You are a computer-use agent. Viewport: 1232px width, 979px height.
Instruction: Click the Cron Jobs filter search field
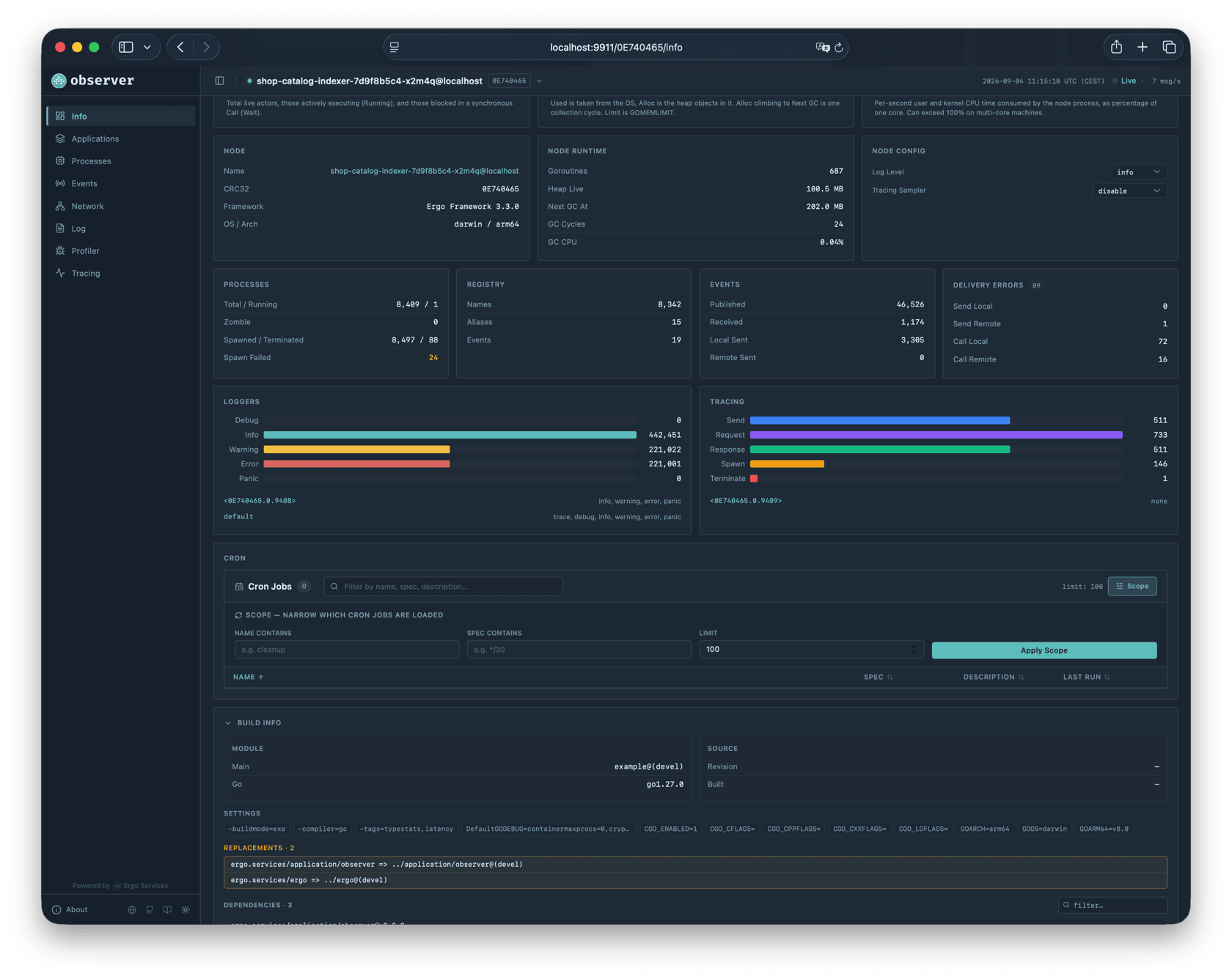[x=444, y=586]
